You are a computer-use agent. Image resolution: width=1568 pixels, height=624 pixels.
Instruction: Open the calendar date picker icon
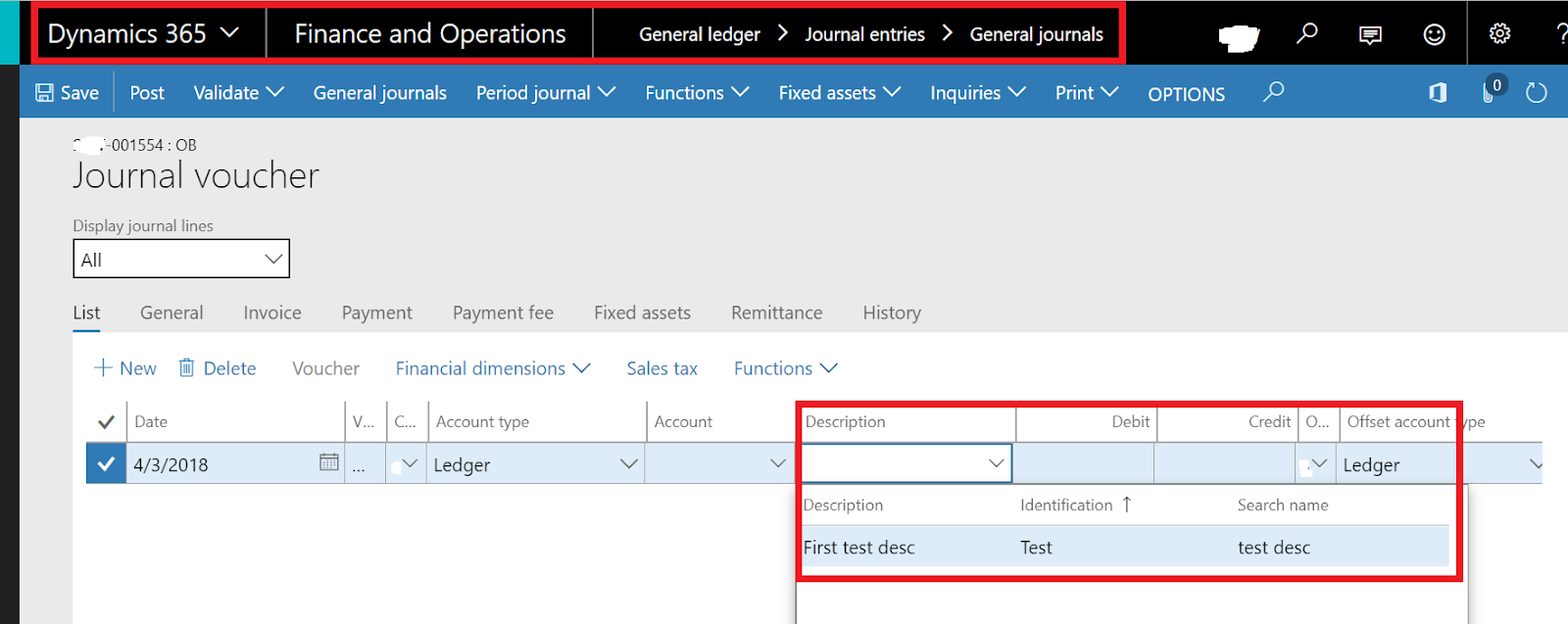pos(329,462)
